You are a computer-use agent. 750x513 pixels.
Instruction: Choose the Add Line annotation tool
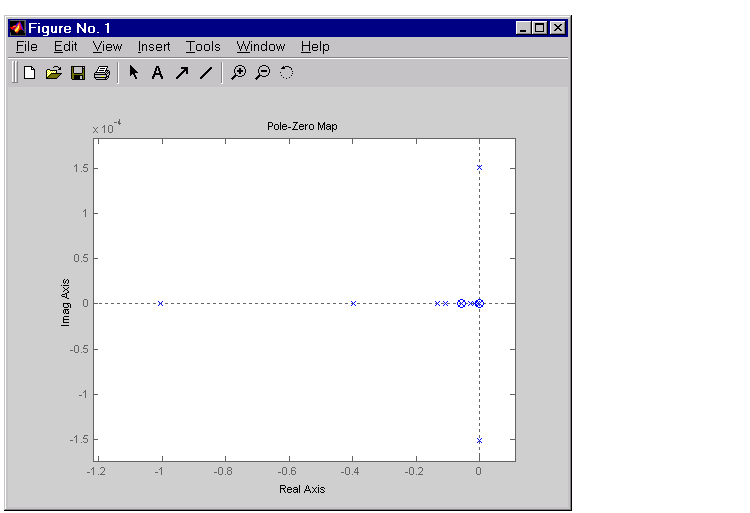[206, 72]
